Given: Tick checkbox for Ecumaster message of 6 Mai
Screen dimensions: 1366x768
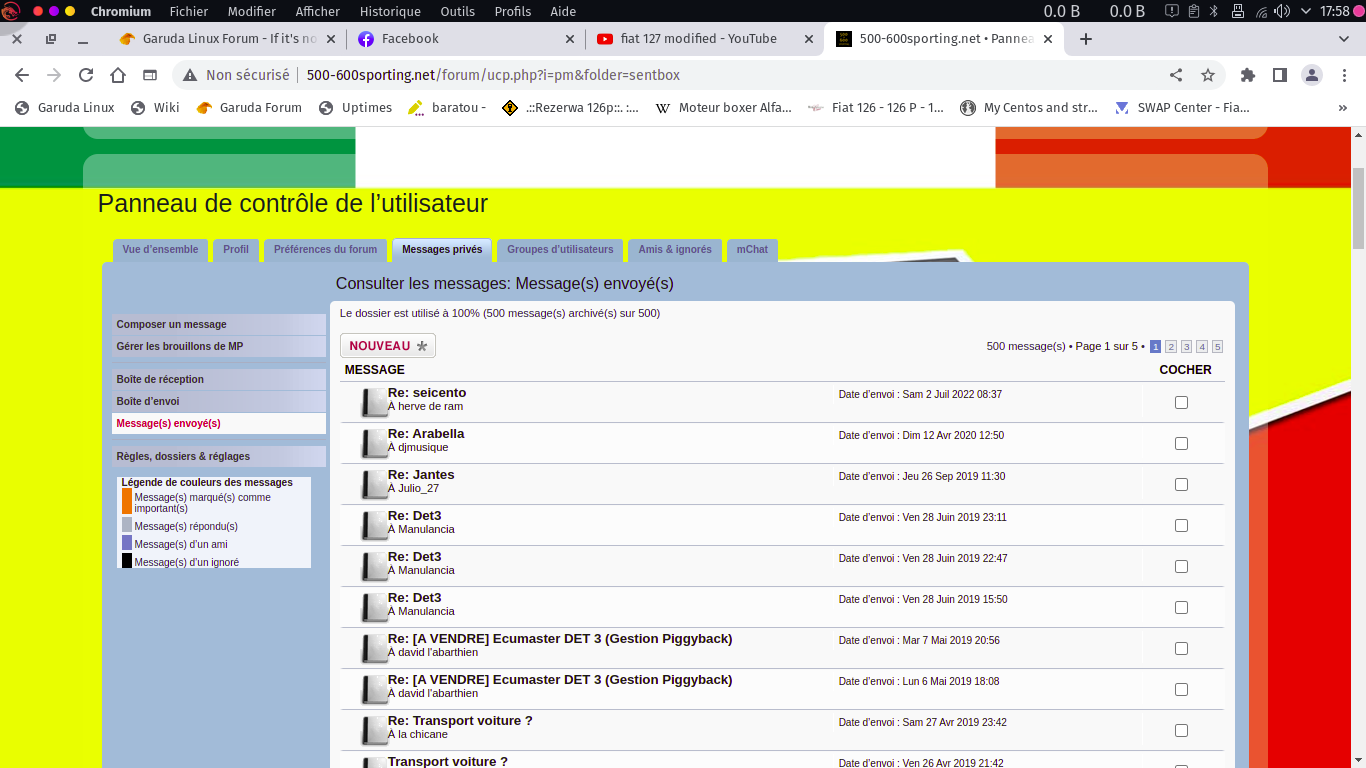Looking at the screenshot, I should tap(1181, 689).
